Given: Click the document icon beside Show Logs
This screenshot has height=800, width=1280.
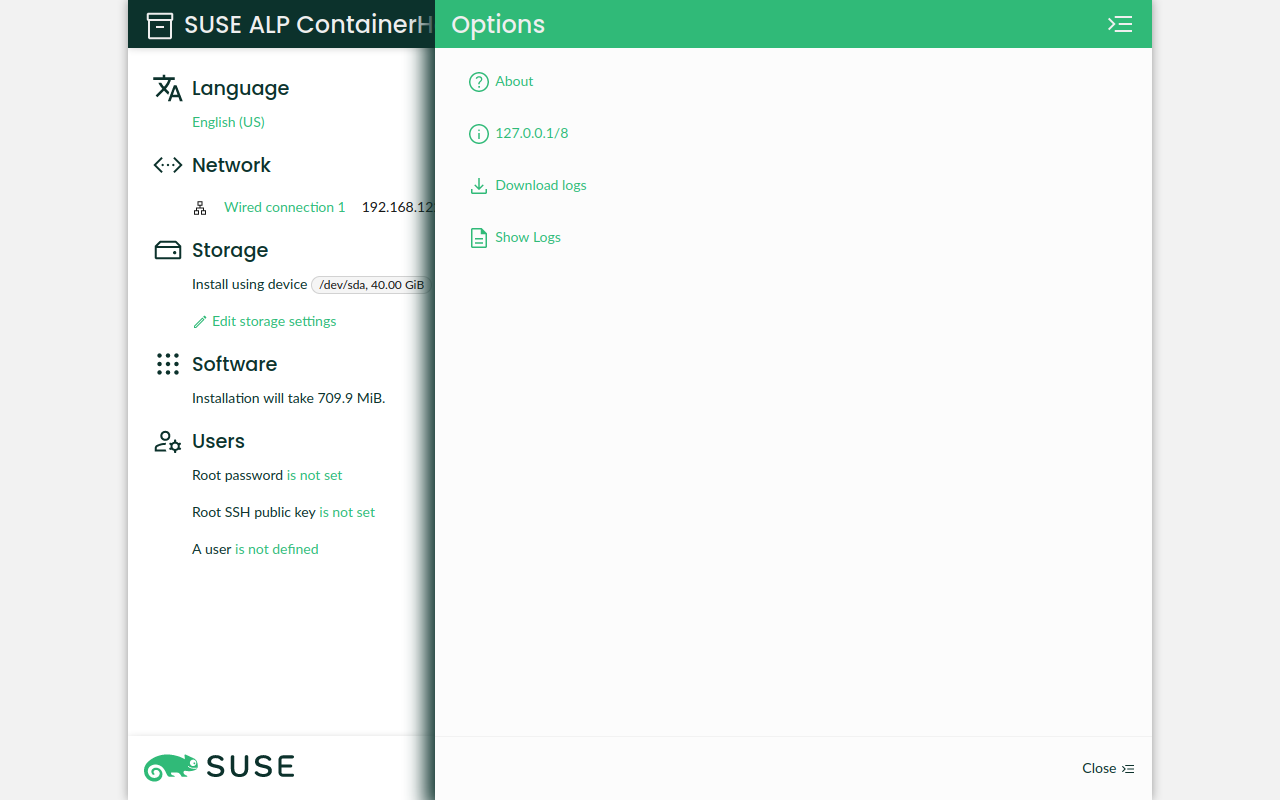Looking at the screenshot, I should point(478,238).
